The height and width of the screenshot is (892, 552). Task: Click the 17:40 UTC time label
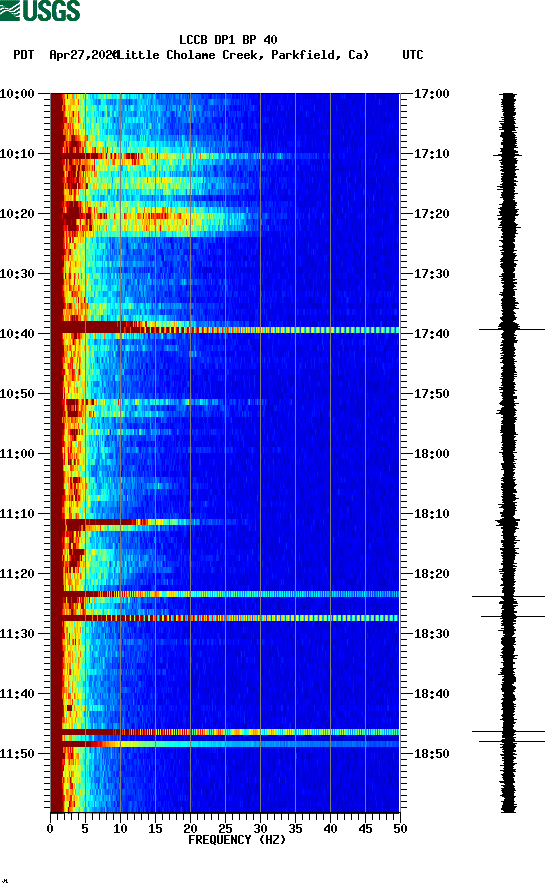431,334
